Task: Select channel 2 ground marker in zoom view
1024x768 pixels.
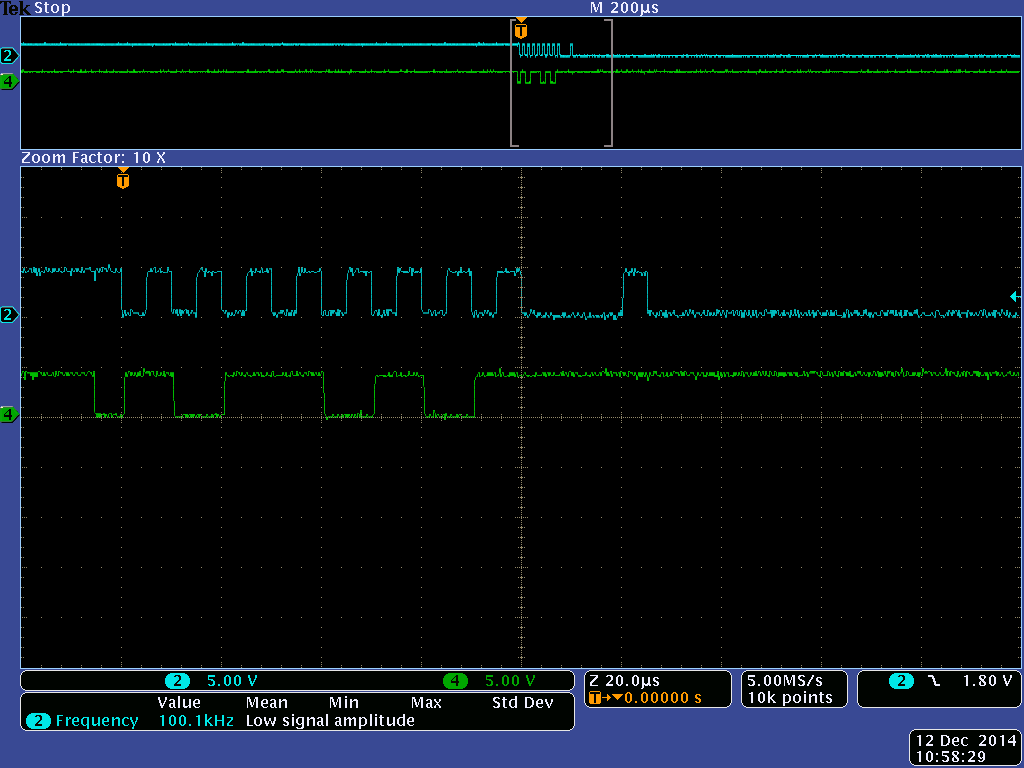Action: [x=9, y=316]
